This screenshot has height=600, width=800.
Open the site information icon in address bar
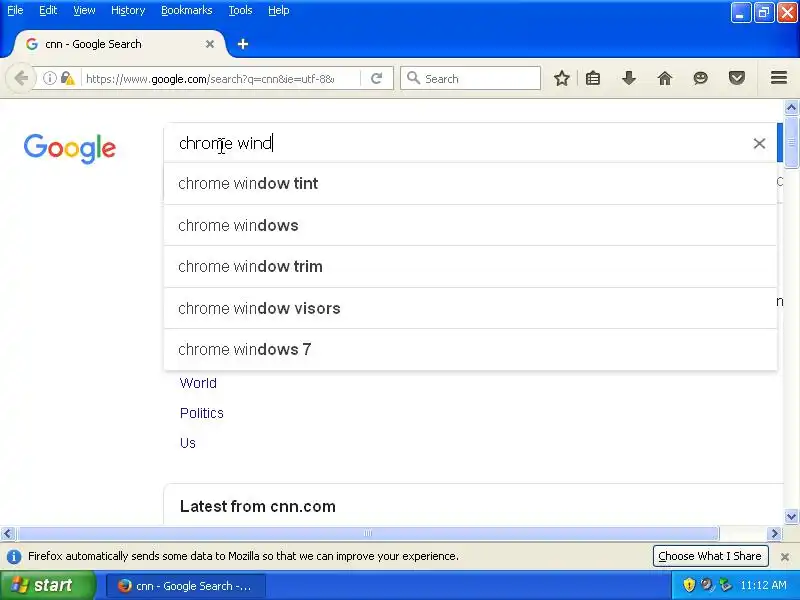tap(49, 79)
